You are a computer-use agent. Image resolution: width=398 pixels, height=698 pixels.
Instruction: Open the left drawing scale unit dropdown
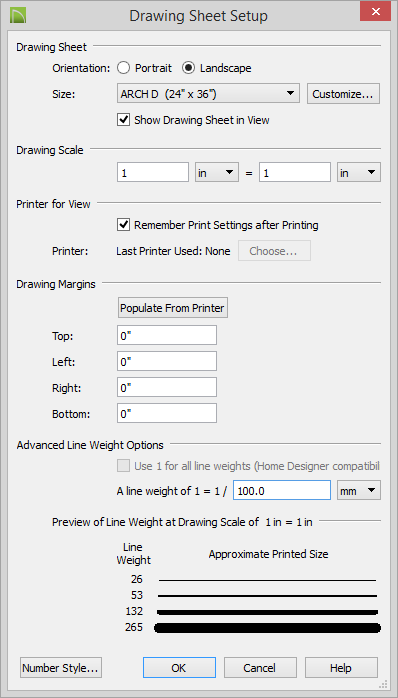pyautogui.click(x=217, y=173)
